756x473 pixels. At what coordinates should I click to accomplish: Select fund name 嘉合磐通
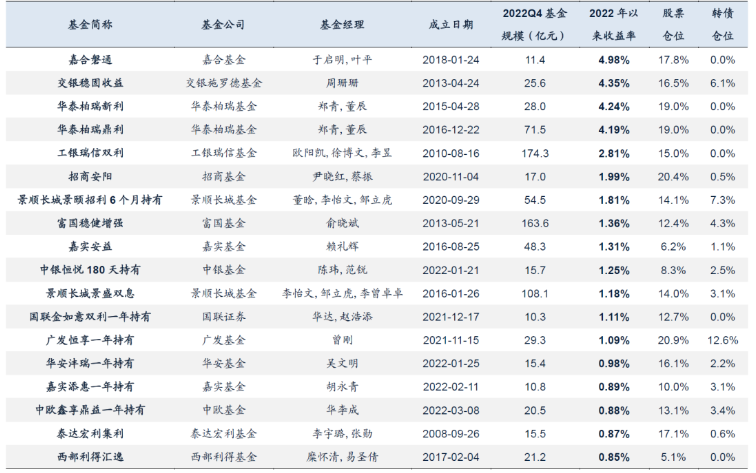coord(90,60)
